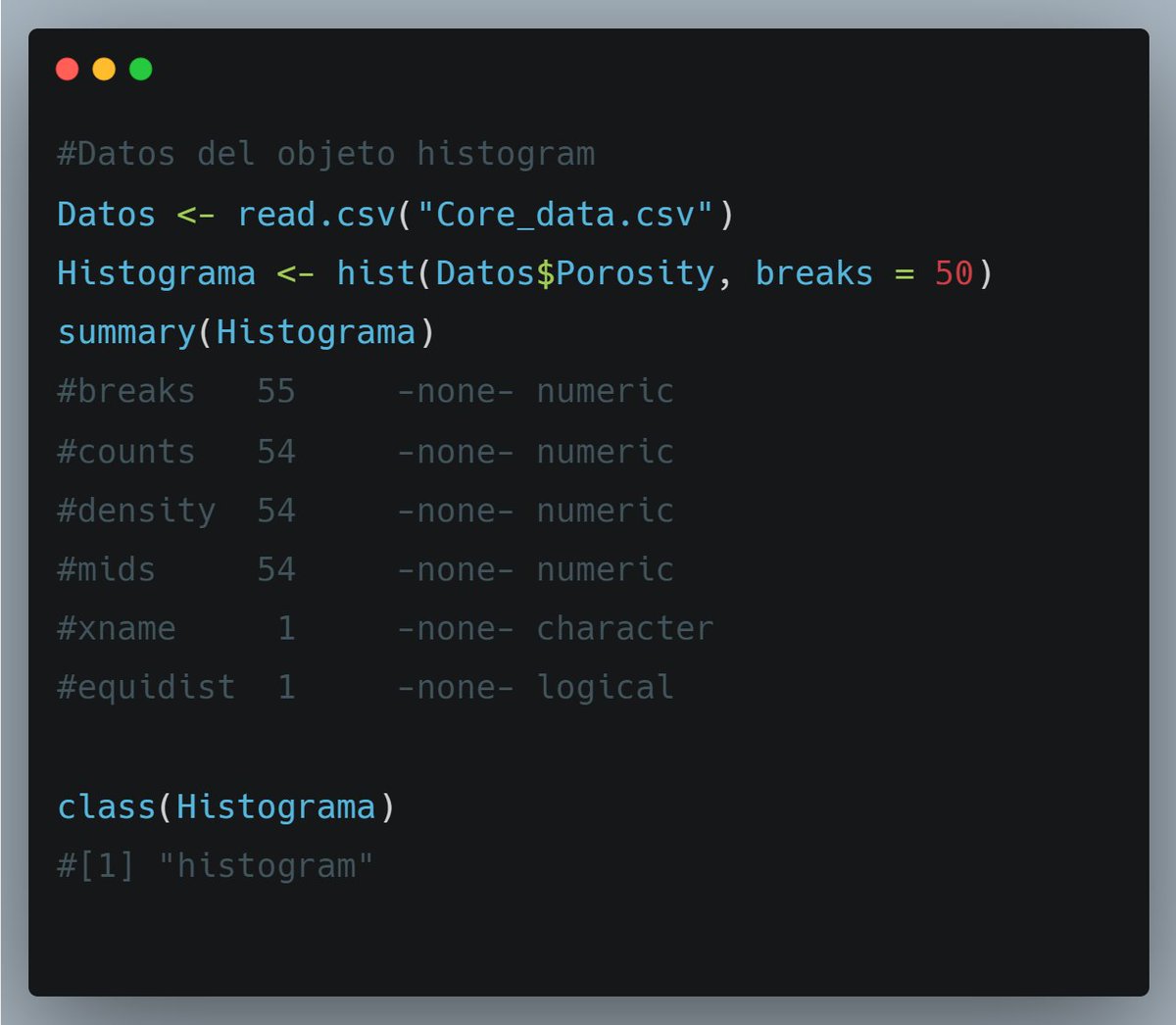Click the green maximize dot
This screenshot has width=1176, height=1025.
(141, 69)
